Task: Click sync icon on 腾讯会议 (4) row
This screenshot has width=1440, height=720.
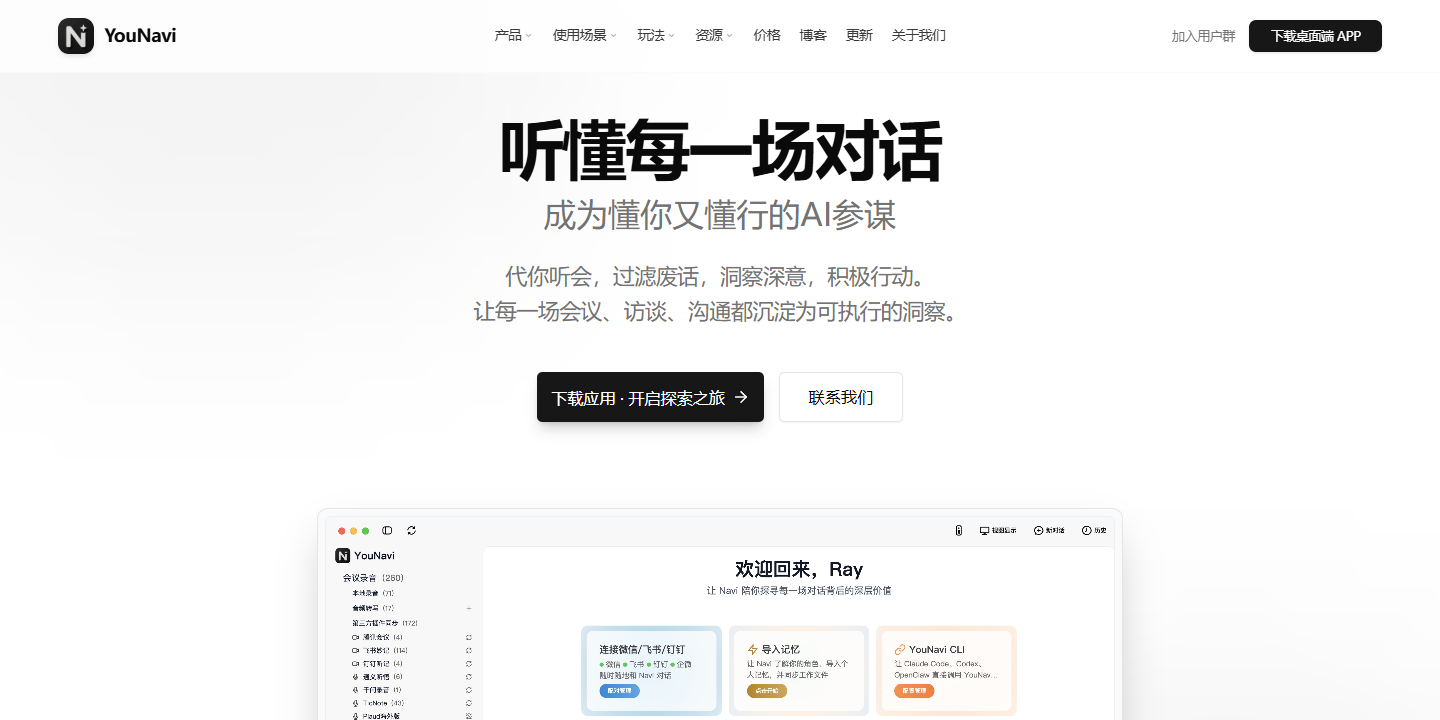Action: click(x=469, y=637)
